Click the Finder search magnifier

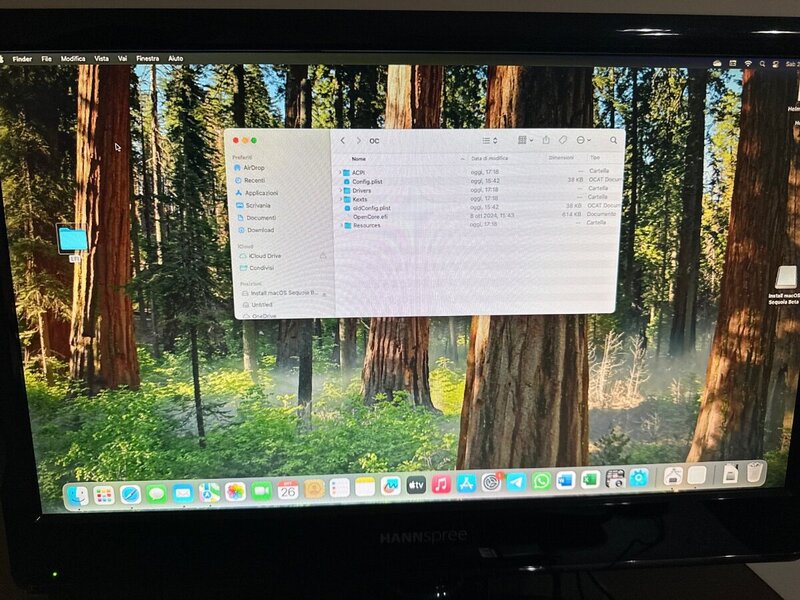point(613,140)
